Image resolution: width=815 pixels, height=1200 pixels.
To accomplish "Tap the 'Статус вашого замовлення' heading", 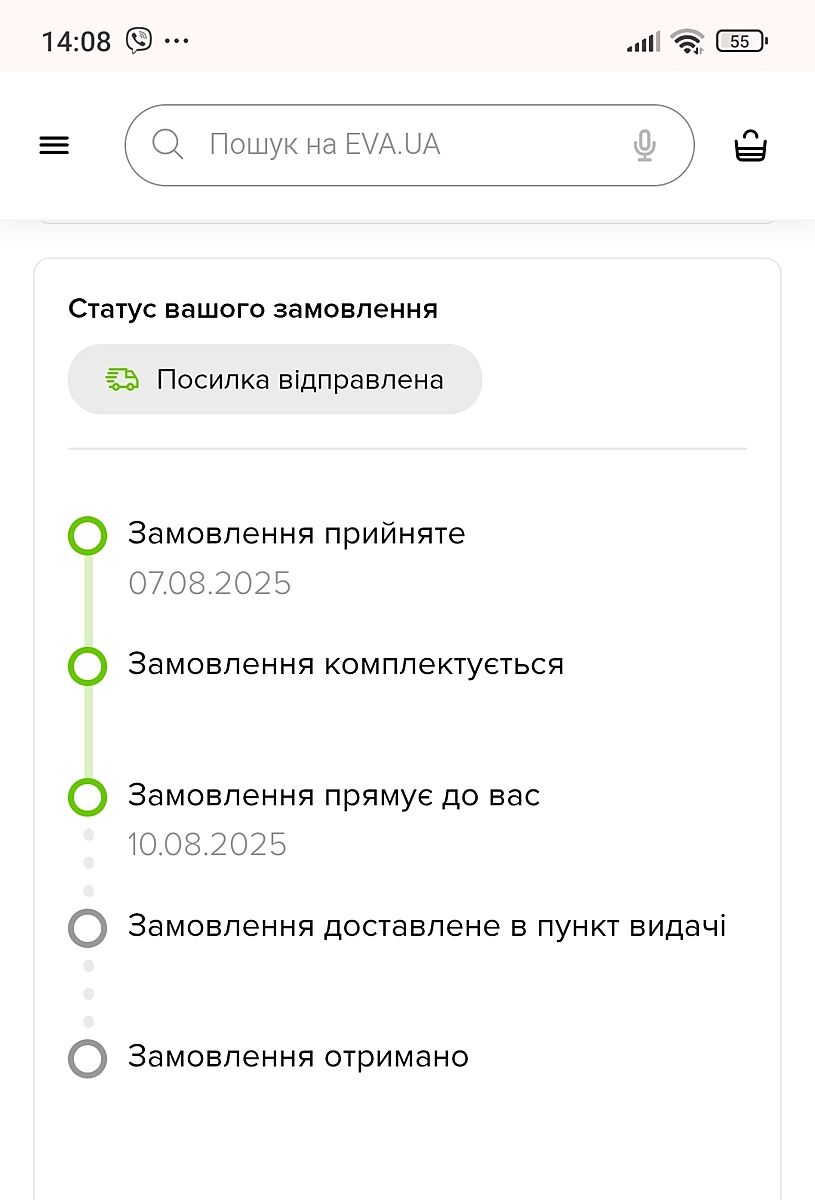I will (x=253, y=309).
